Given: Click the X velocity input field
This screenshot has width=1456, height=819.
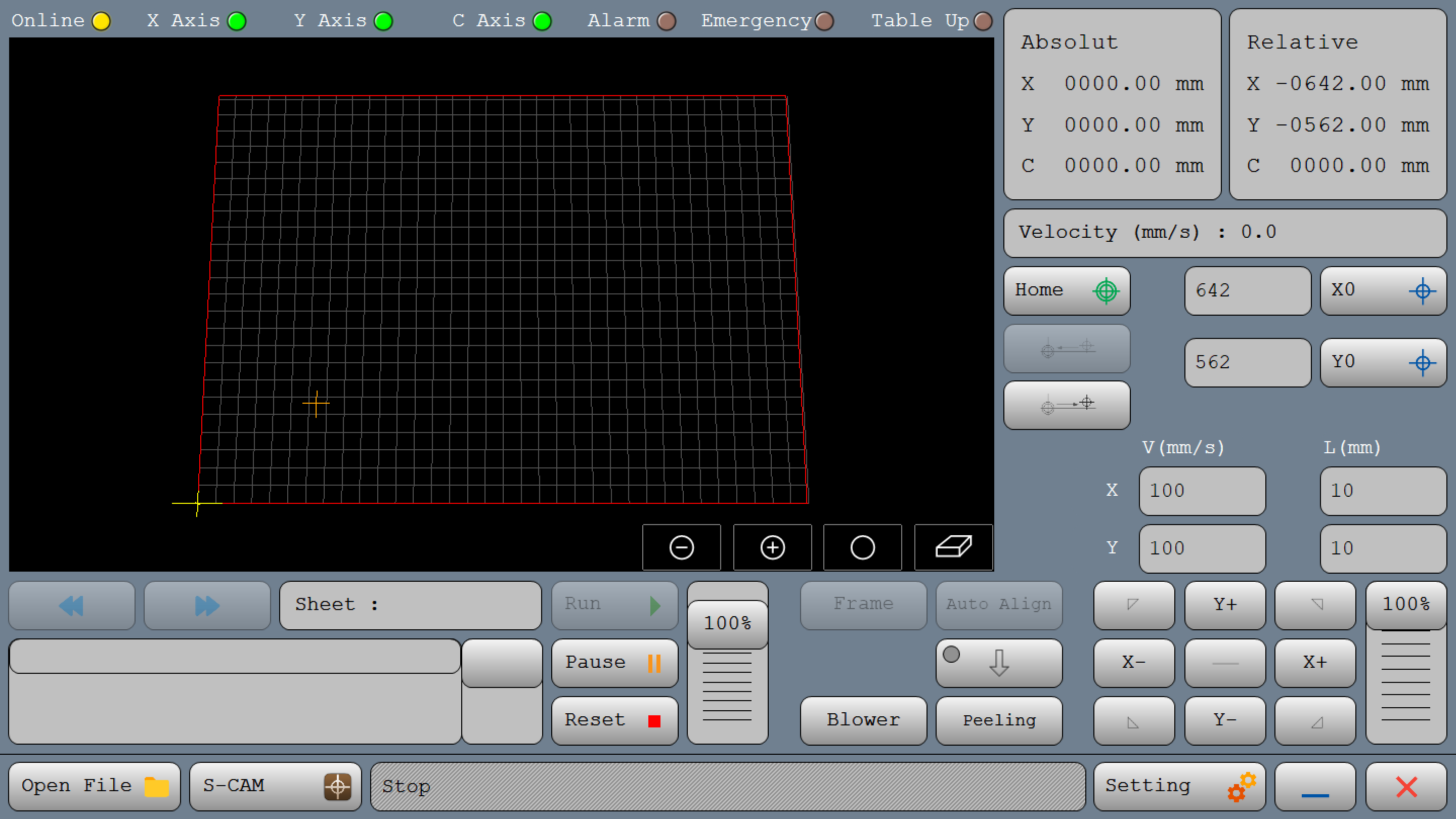Looking at the screenshot, I should pos(1202,491).
